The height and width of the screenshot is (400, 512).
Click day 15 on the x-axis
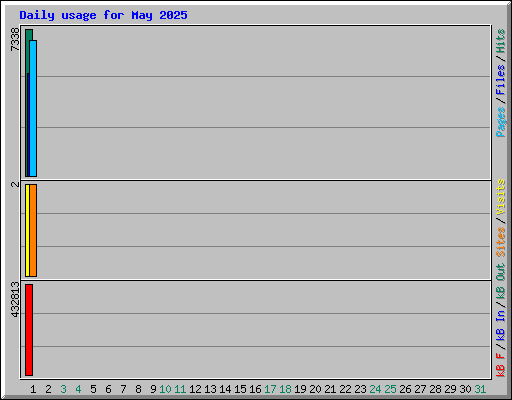[x=240, y=389]
